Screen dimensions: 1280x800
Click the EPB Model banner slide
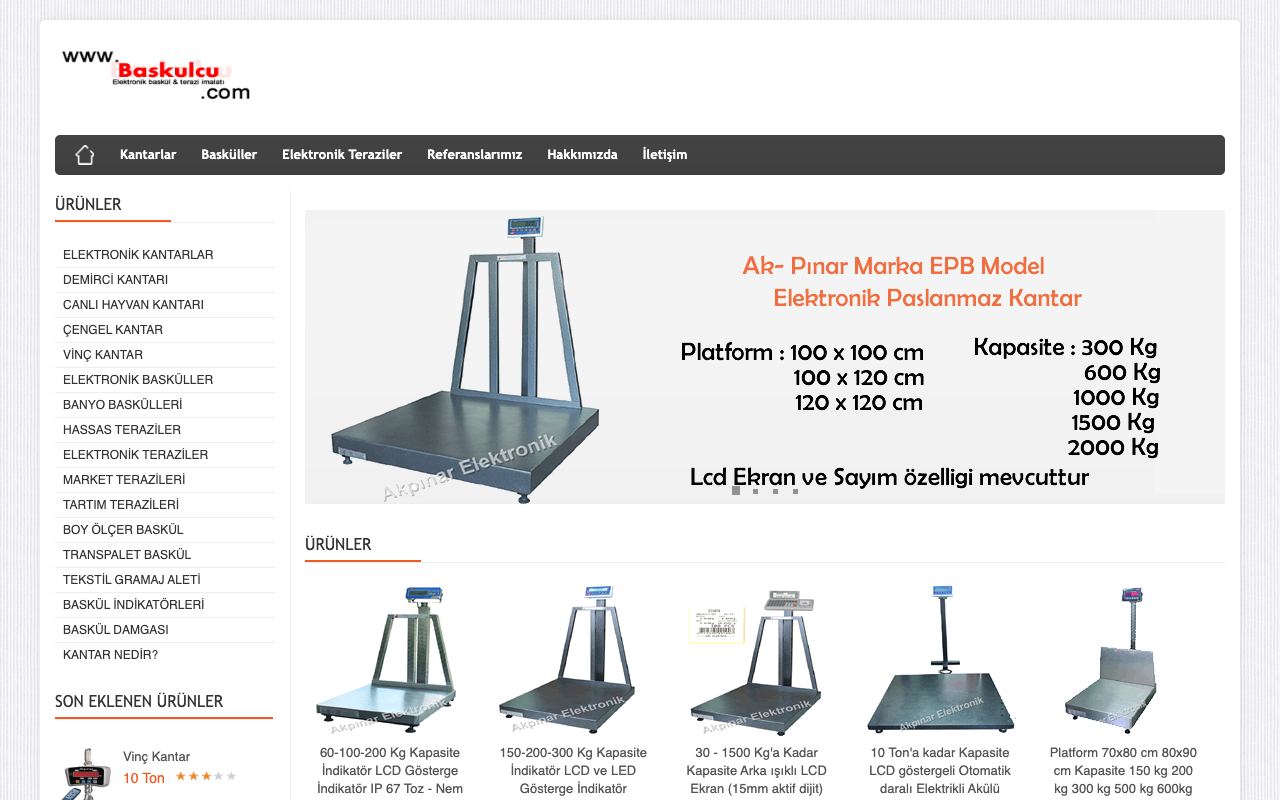765,357
